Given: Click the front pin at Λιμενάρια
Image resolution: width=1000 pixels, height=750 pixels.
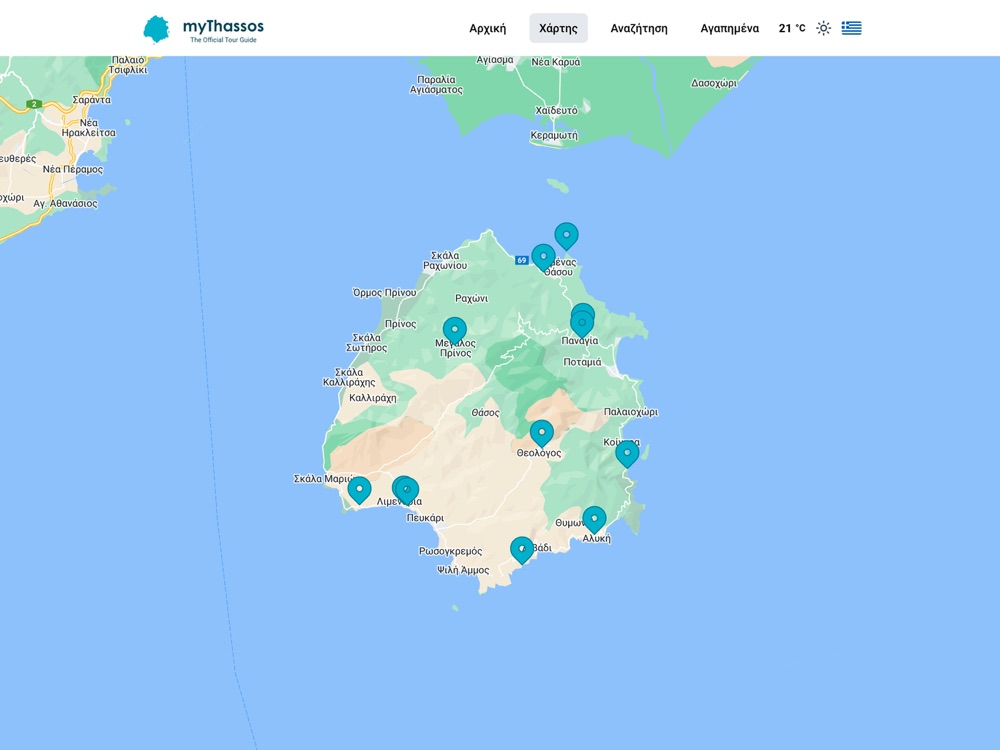Looking at the screenshot, I should click(406, 491).
